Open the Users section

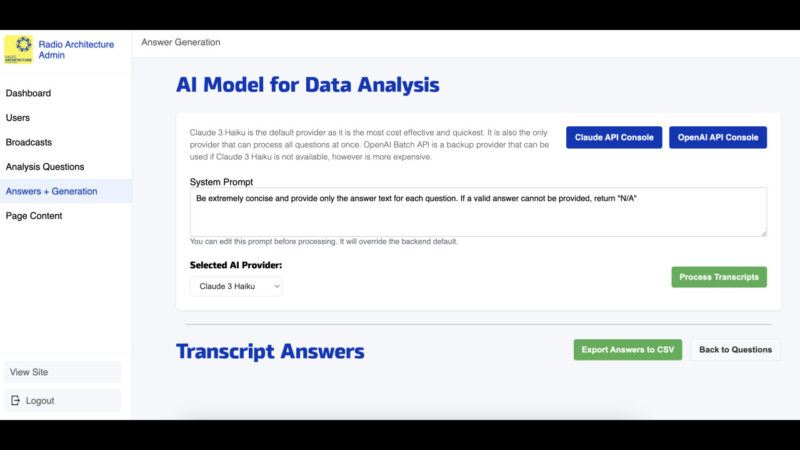pyautogui.click(x=18, y=118)
